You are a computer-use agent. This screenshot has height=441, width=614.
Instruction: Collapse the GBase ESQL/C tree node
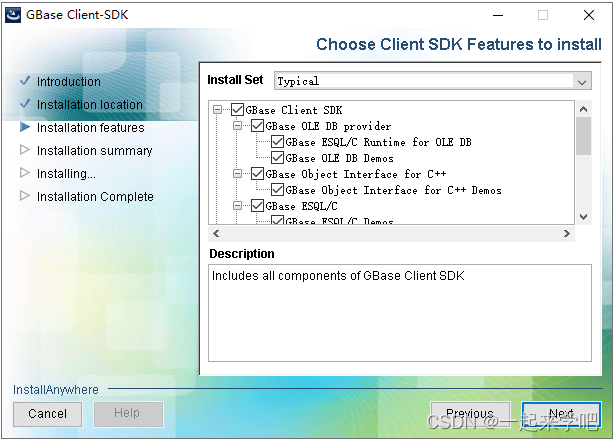(237, 206)
